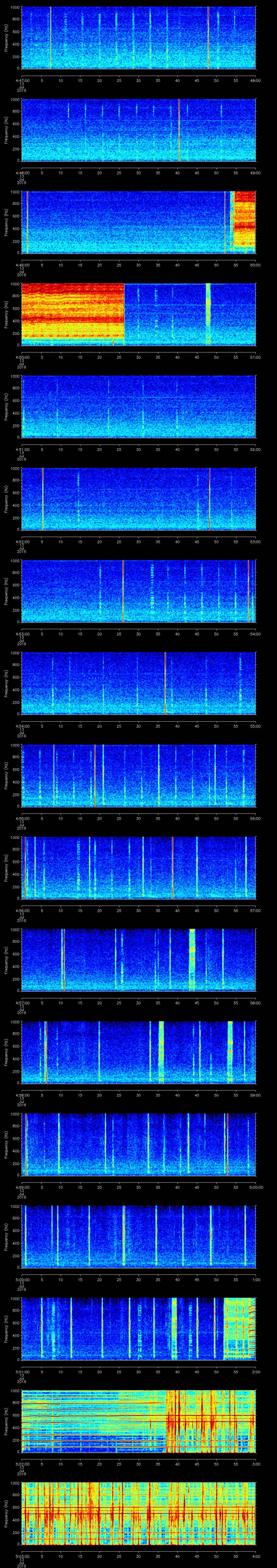The image size is (277, 1568).
Task: Click the '4:50:00' time axis label
Action: [22, 357]
